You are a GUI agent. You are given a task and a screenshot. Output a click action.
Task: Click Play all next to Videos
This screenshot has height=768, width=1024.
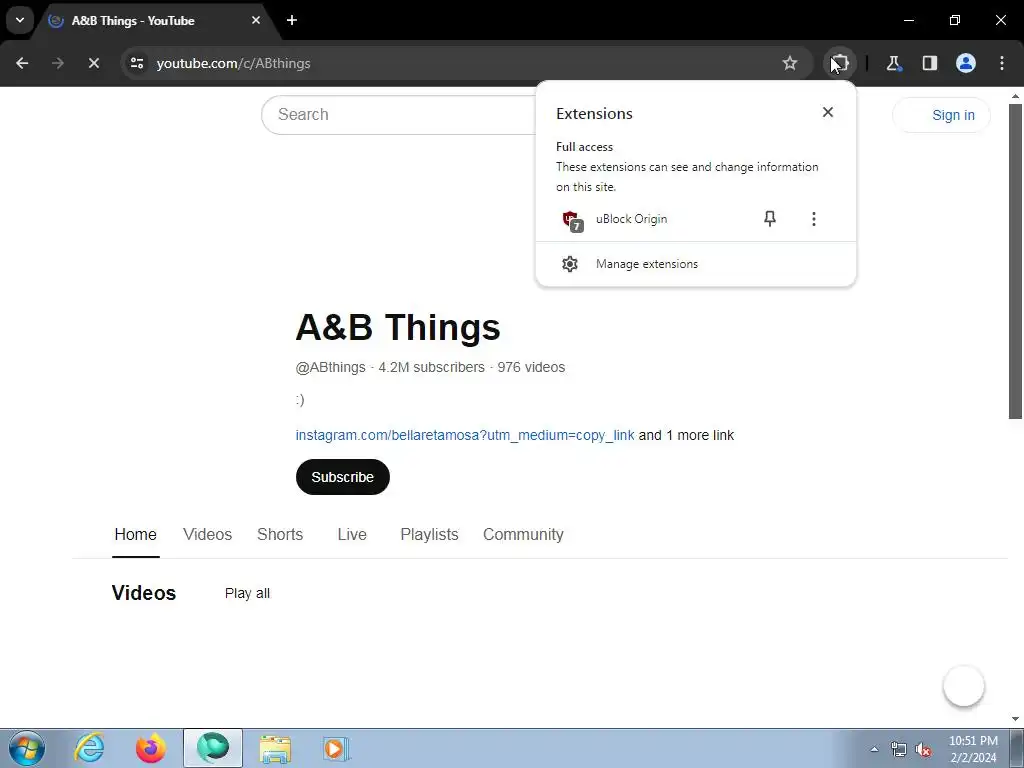(248, 593)
